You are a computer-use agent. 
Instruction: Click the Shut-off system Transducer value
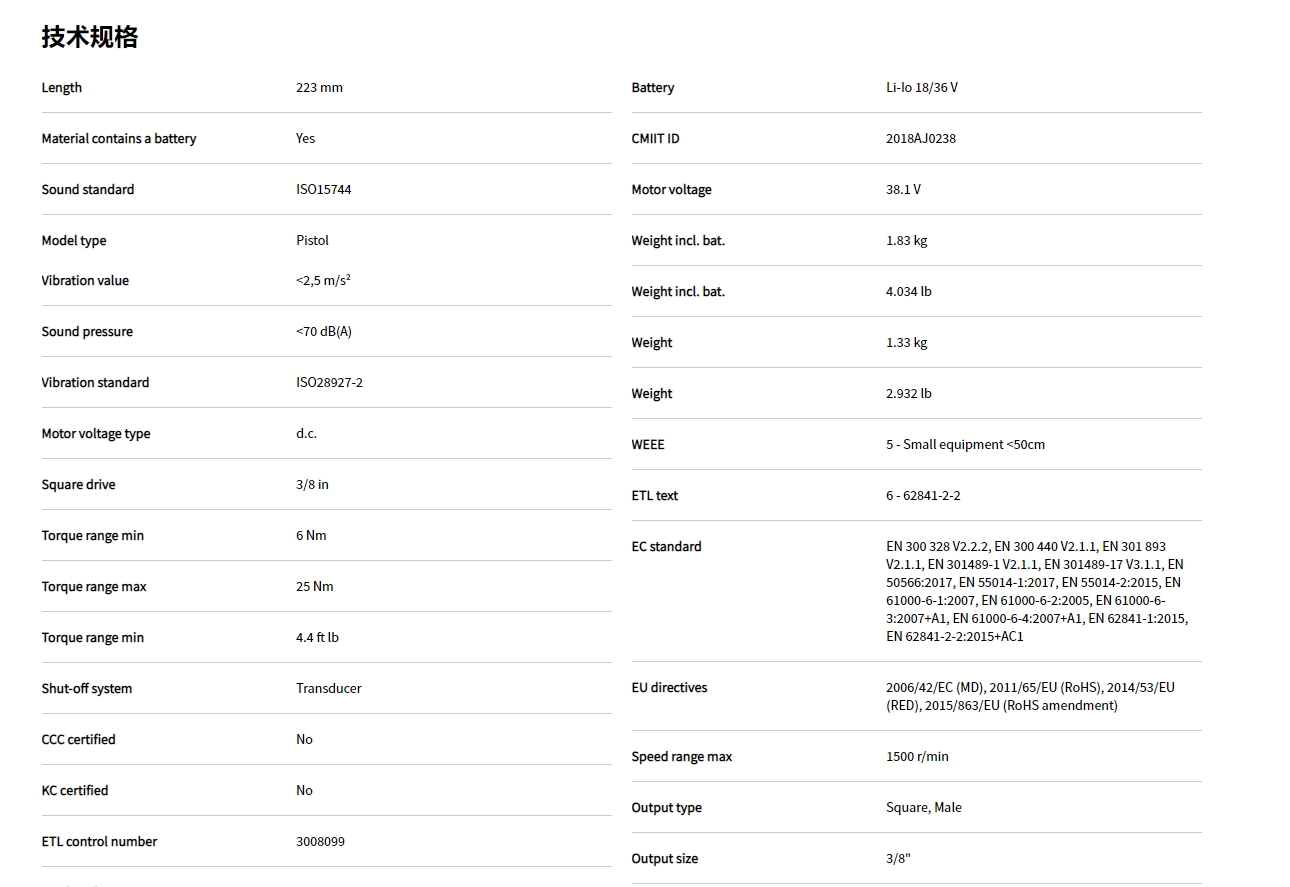click(328, 689)
